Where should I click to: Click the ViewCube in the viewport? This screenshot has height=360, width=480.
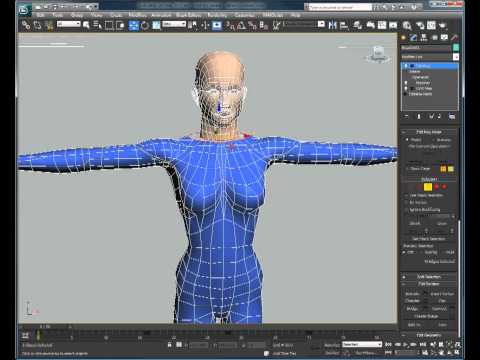tap(378, 55)
